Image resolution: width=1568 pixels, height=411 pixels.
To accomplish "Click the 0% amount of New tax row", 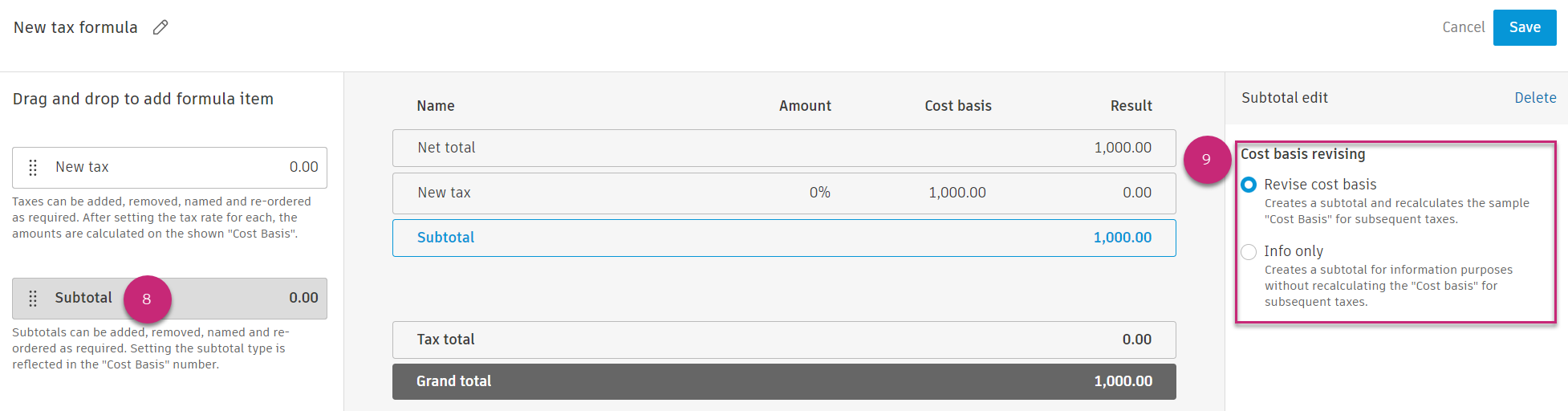I will coord(819,193).
